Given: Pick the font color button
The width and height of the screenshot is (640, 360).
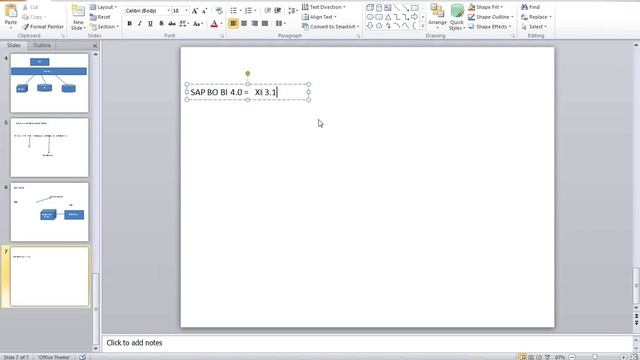Looking at the screenshot, I should [x=214, y=24].
